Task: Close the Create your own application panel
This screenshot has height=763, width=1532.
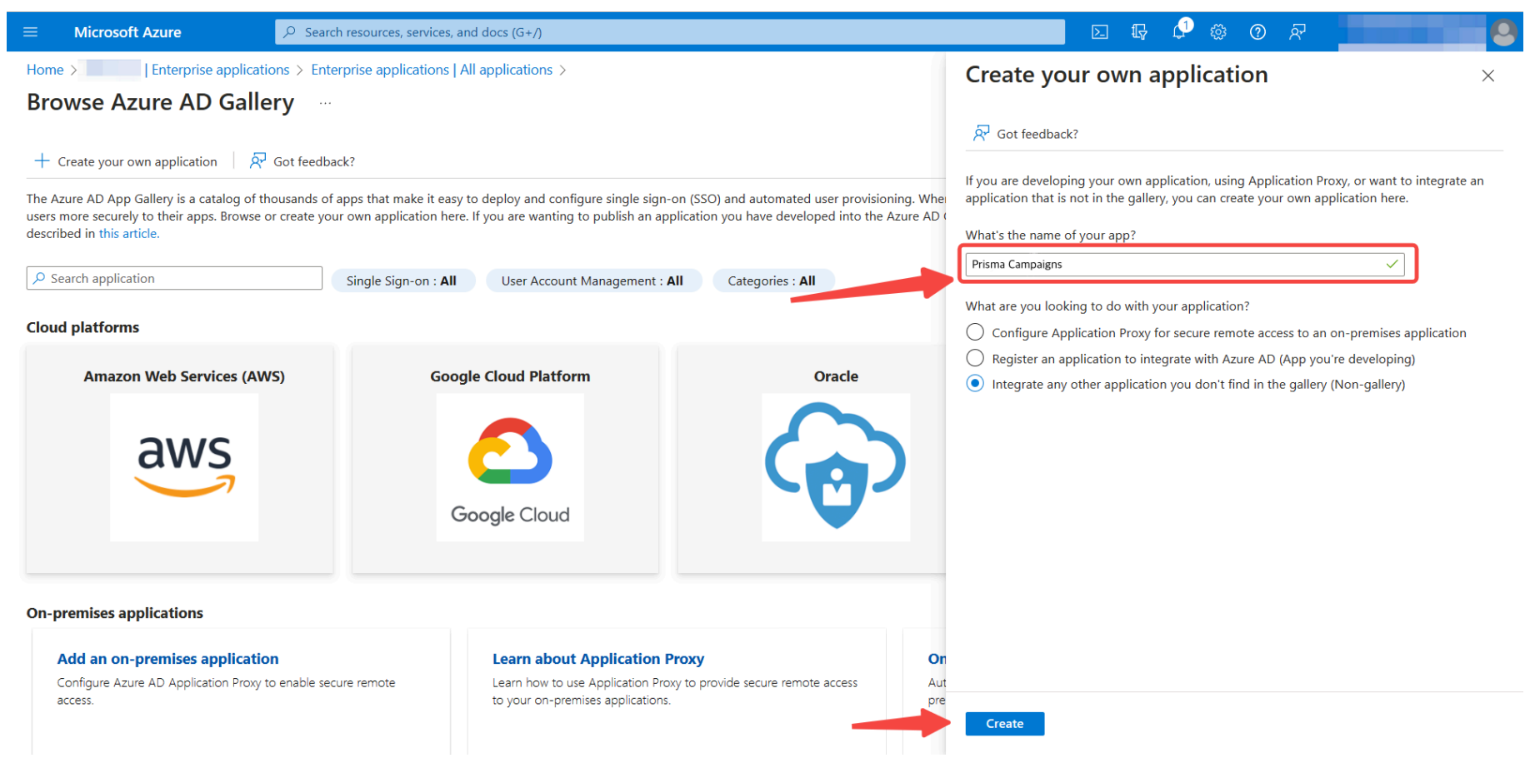Action: click(1488, 76)
